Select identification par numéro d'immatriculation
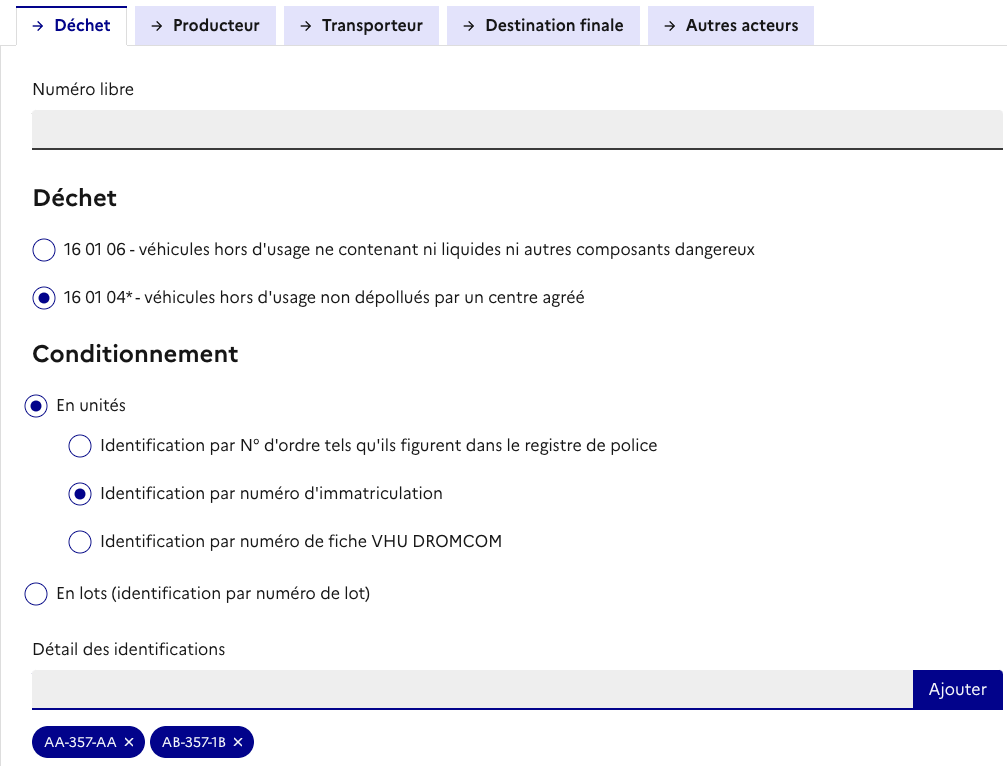This screenshot has width=1007, height=766. 80,494
